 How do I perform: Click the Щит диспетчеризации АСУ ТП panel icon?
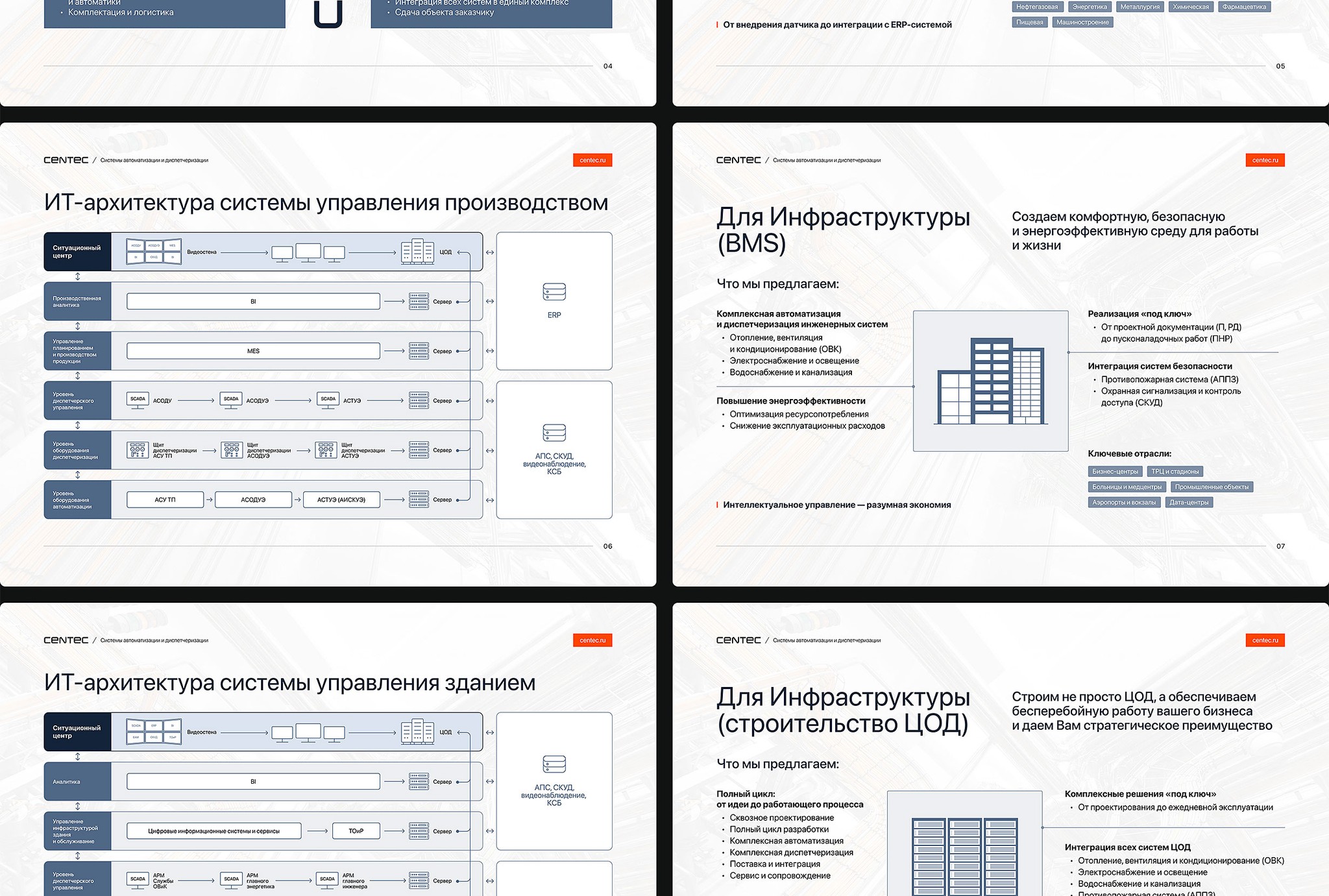pos(138,450)
